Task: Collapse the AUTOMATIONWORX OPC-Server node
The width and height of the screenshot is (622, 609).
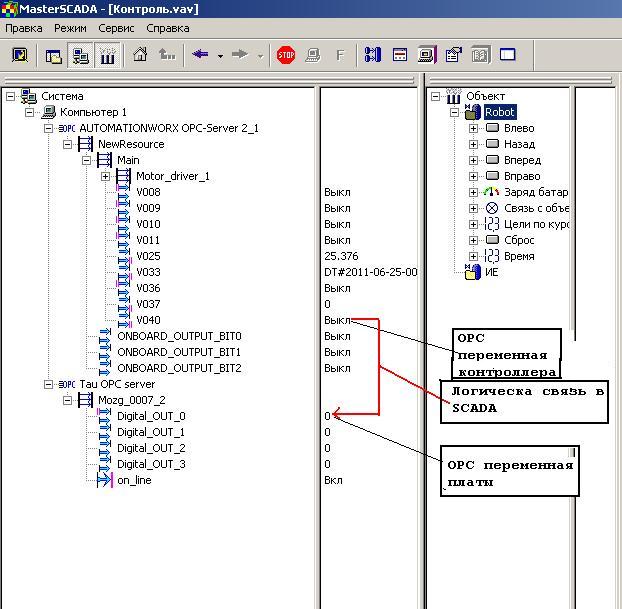Action: pos(48,129)
